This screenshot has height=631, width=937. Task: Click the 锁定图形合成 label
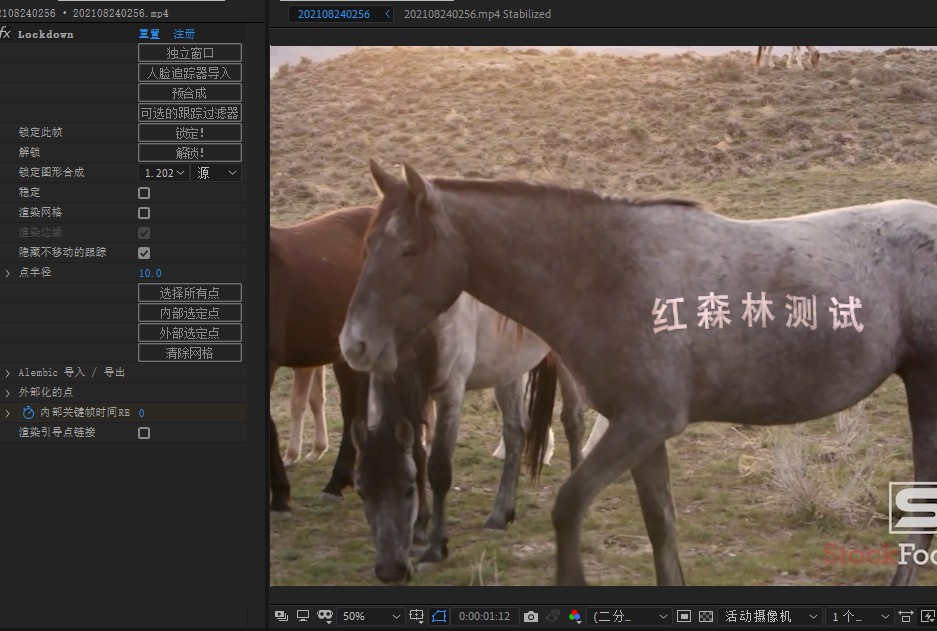[51, 172]
